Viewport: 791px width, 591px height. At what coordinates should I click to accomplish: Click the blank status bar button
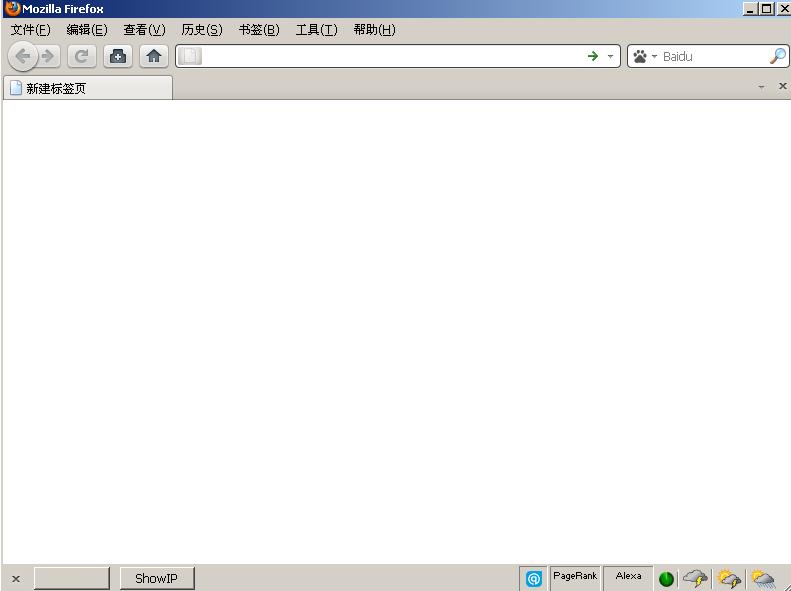point(72,578)
